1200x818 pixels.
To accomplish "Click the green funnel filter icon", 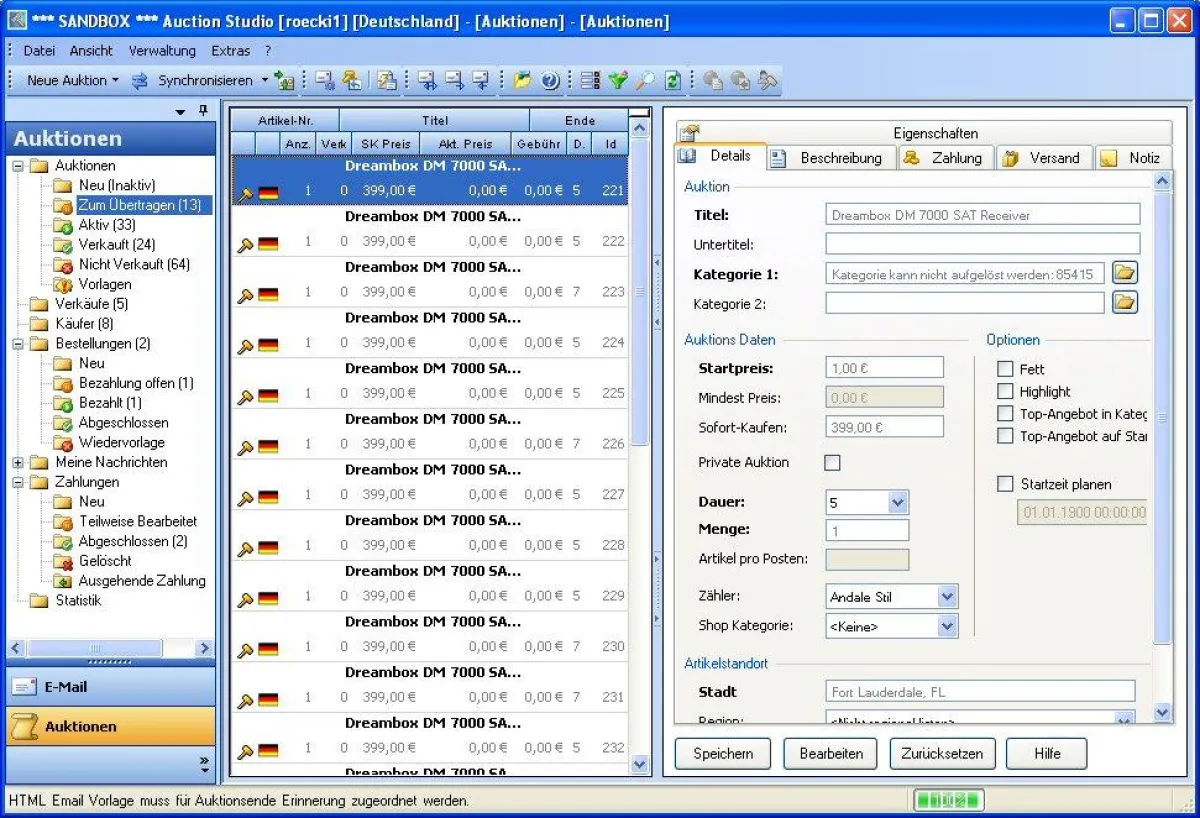I will point(618,81).
